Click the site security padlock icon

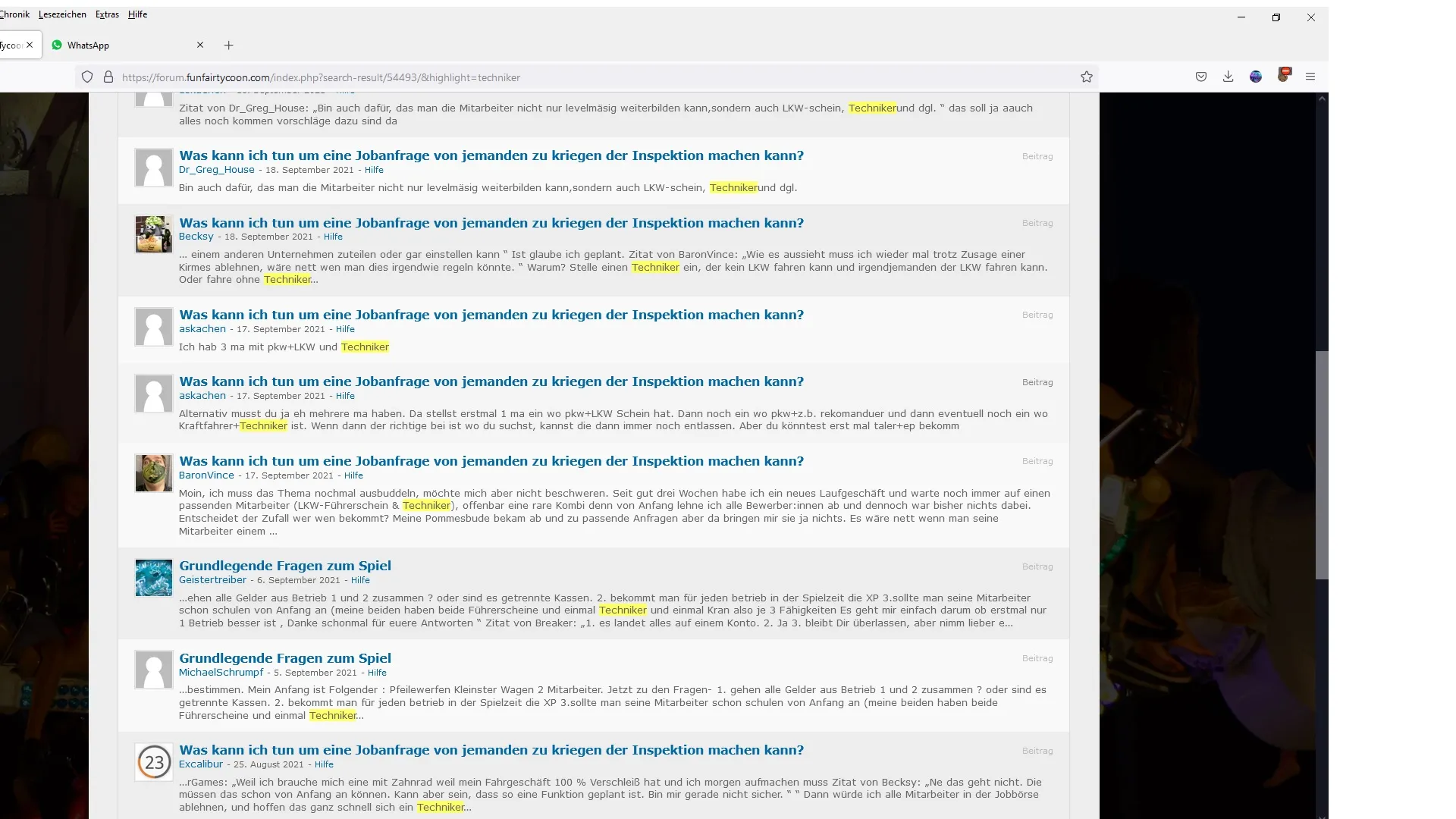pyautogui.click(x=108, y=77)
